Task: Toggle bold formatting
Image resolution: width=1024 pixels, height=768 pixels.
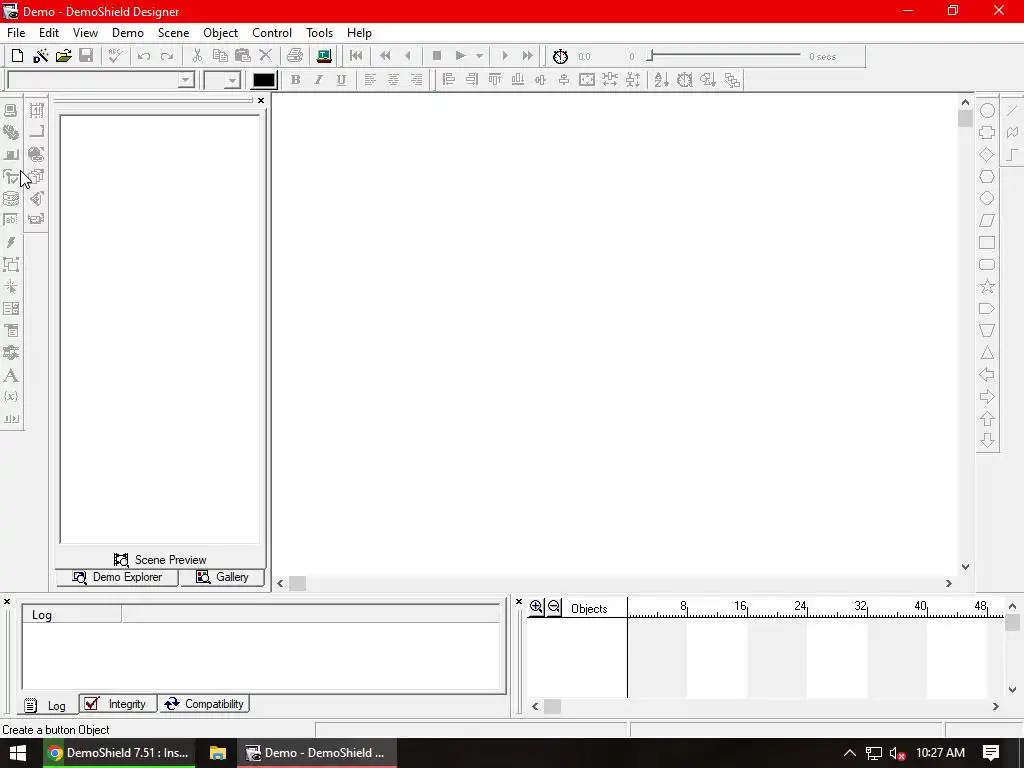Action: click(x=295, y=80)
